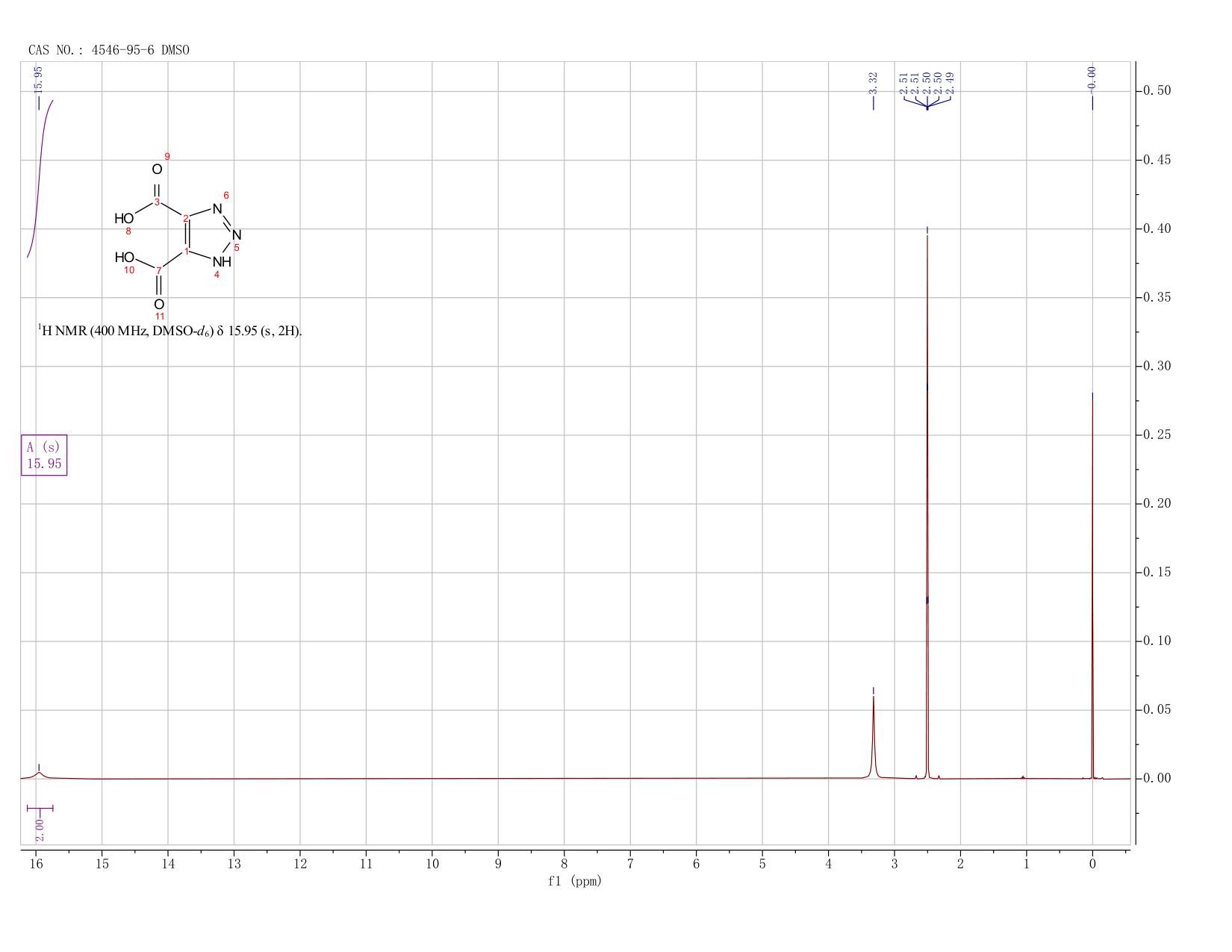
Task: Click the purple integral curve near 16 ppm
Action: [x=40, y=179]
